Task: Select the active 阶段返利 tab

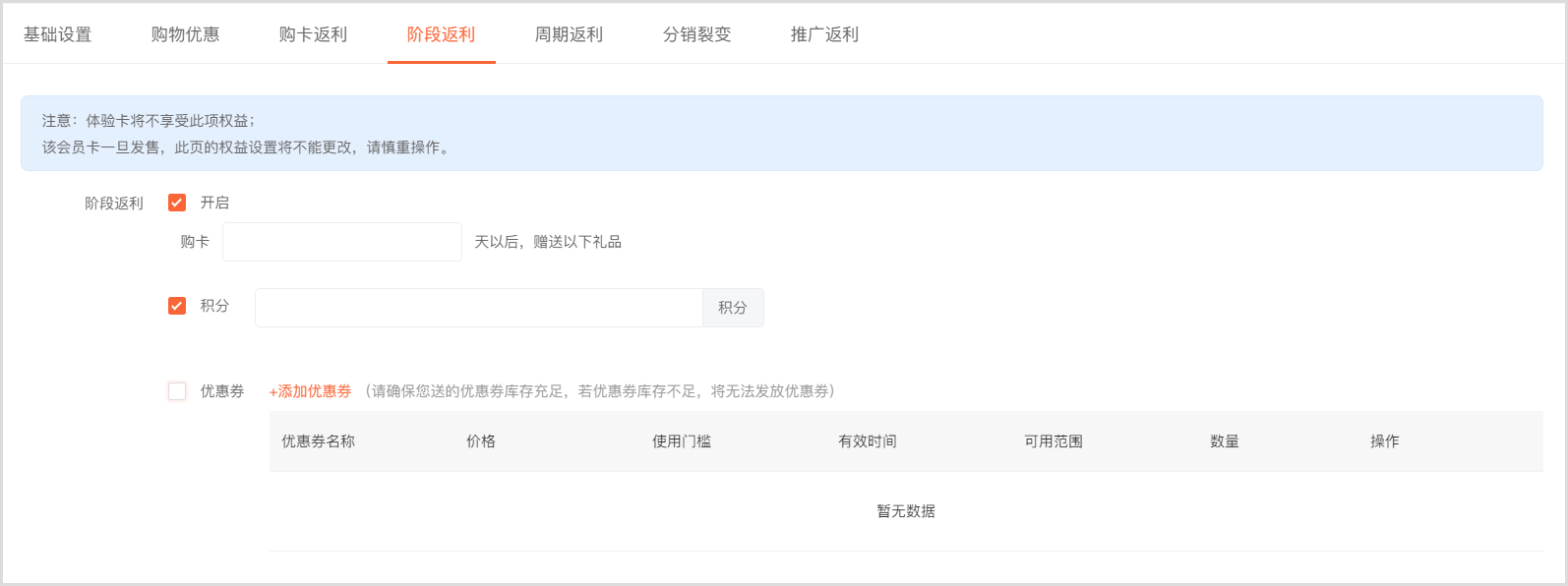Action: coord(442,34)
